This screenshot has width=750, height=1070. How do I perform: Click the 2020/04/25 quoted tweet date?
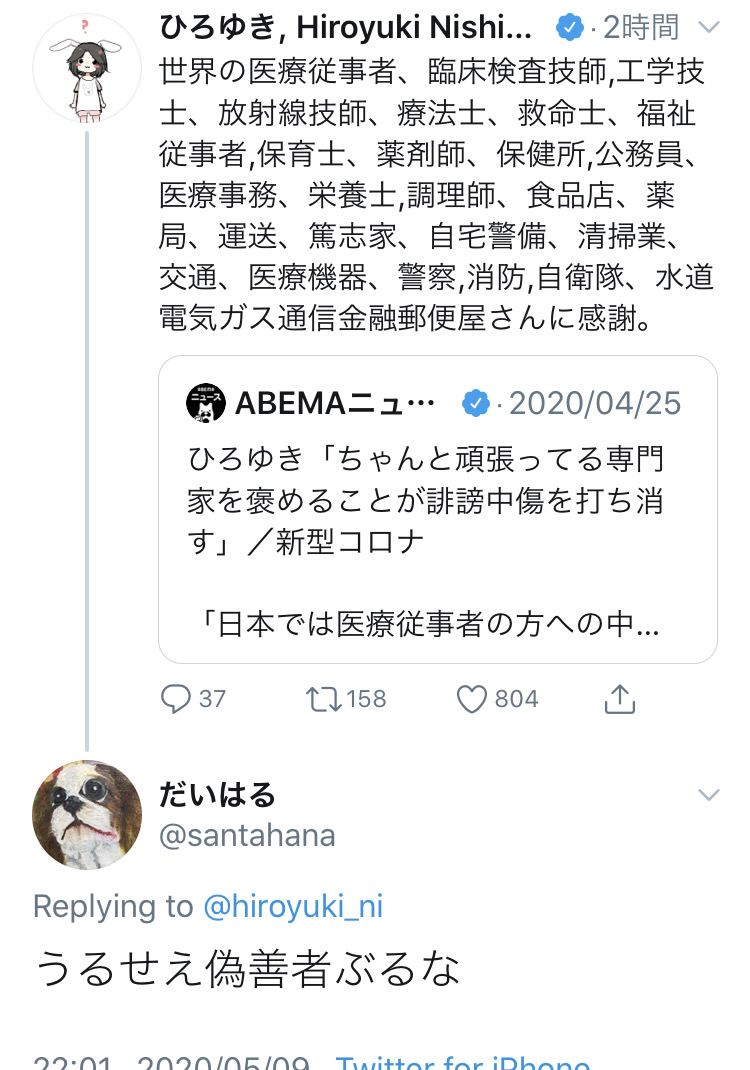coord(595,403)
